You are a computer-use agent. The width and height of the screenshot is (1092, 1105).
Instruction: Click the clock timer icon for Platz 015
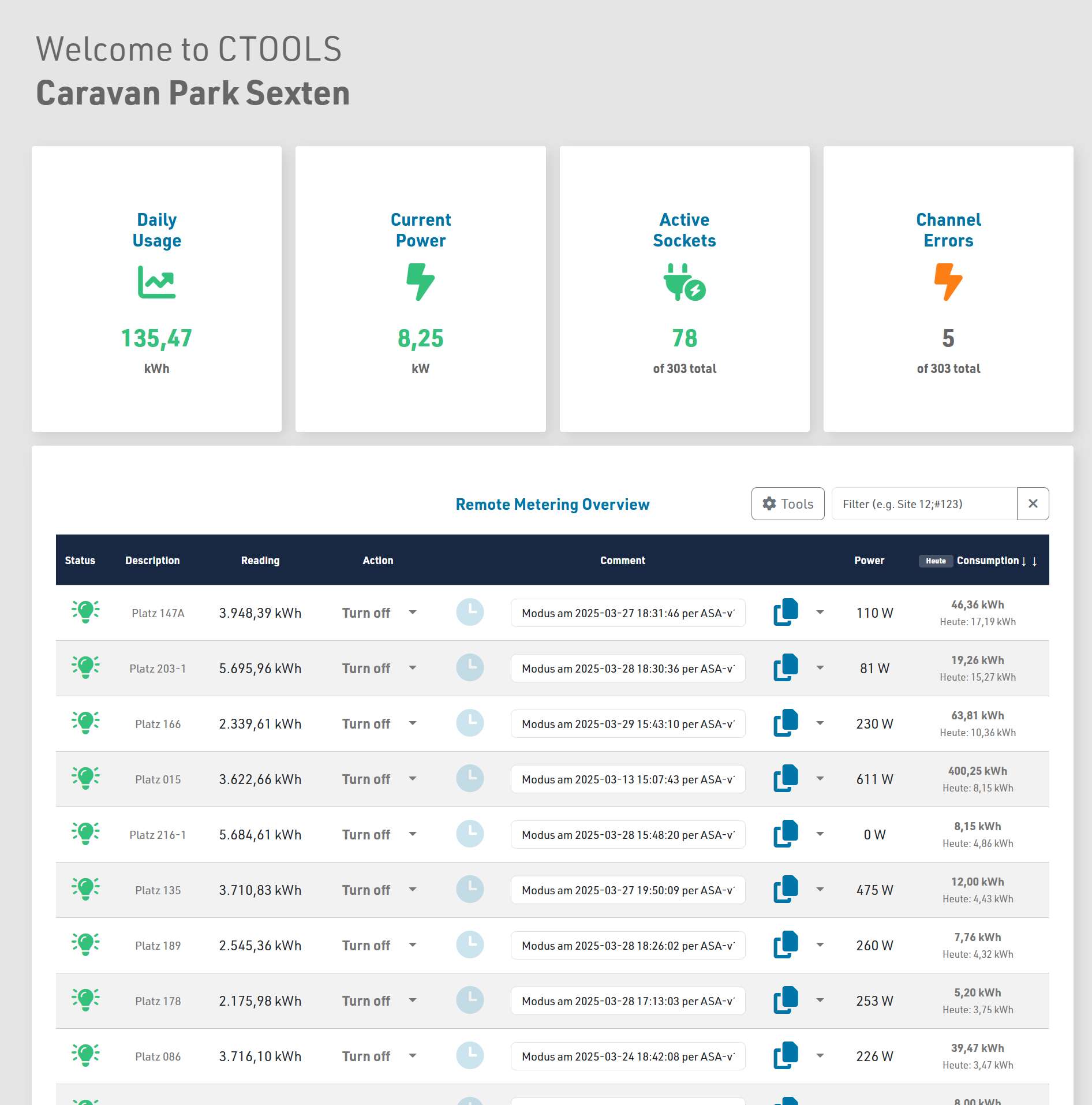pos(470,778)
